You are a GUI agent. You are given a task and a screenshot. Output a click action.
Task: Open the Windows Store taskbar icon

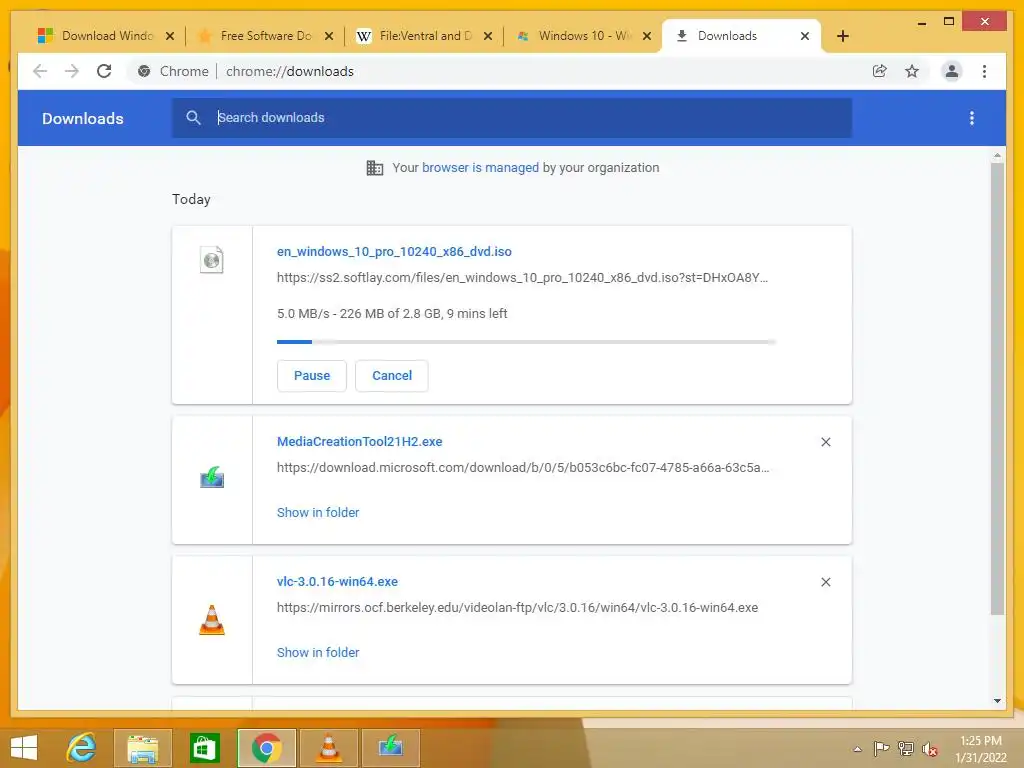204,748
